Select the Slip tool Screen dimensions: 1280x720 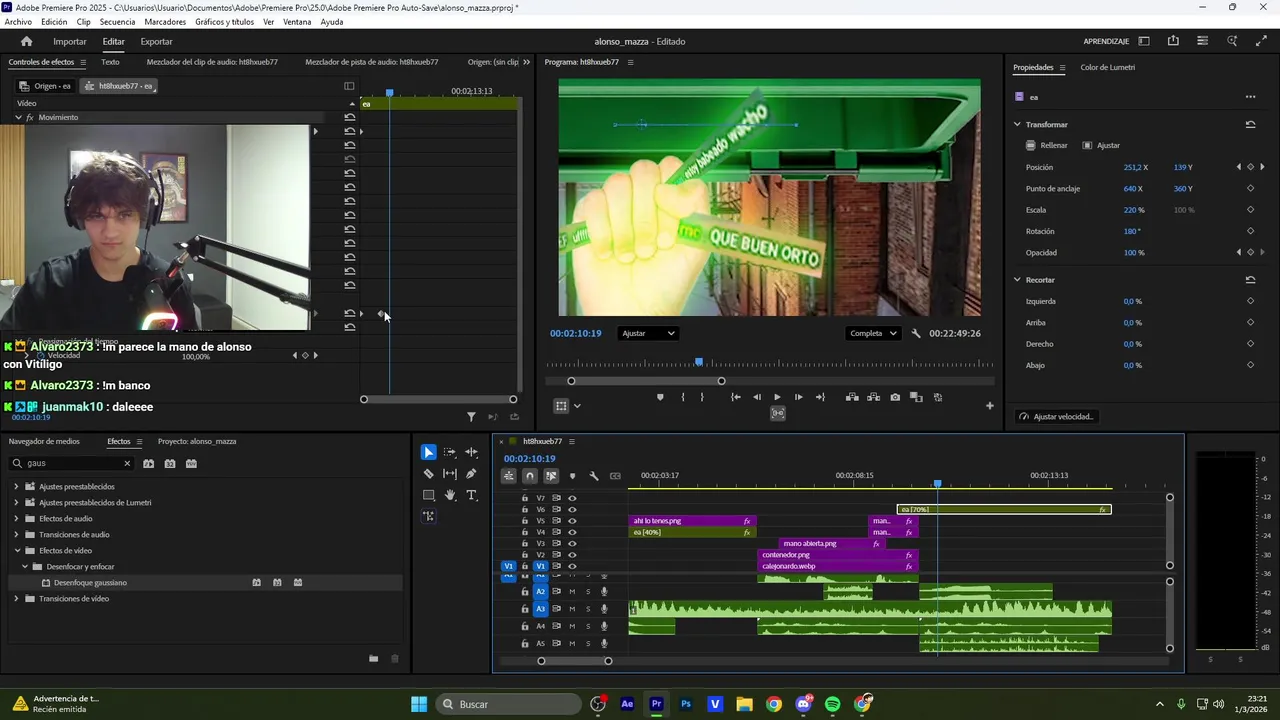click(450, 474)
